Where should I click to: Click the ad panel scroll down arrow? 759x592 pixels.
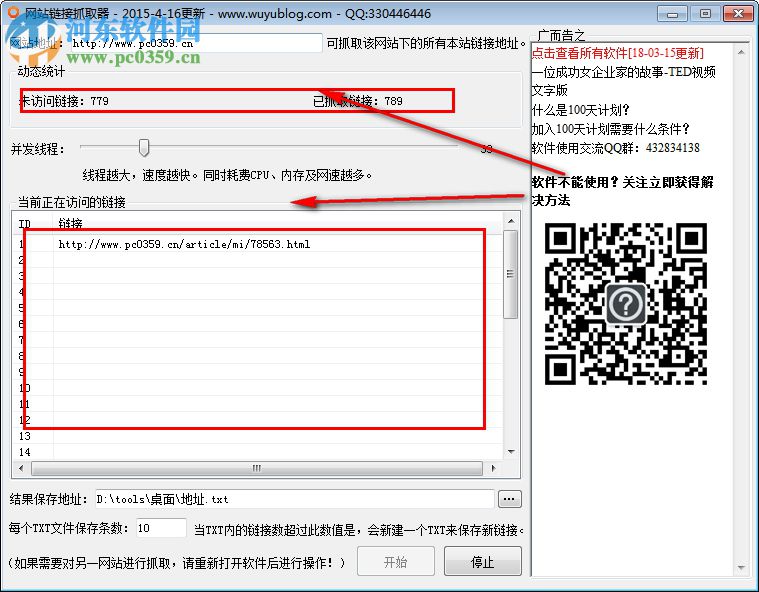coord(741,567)
